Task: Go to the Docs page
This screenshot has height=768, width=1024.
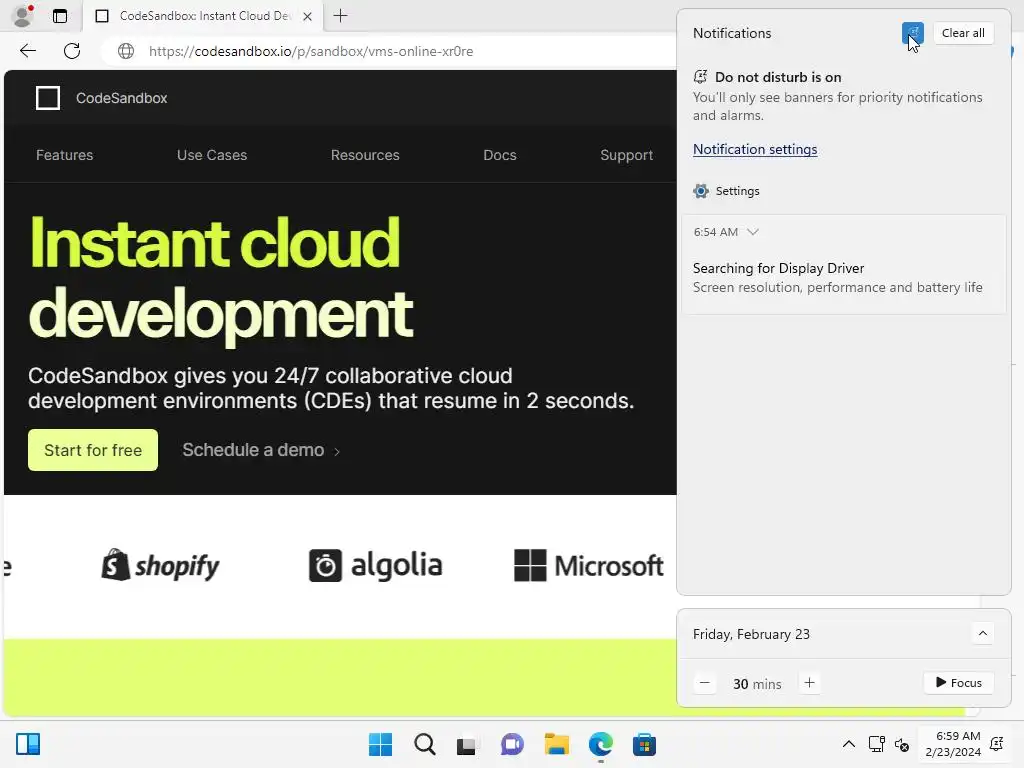Action: coord(500,155)
